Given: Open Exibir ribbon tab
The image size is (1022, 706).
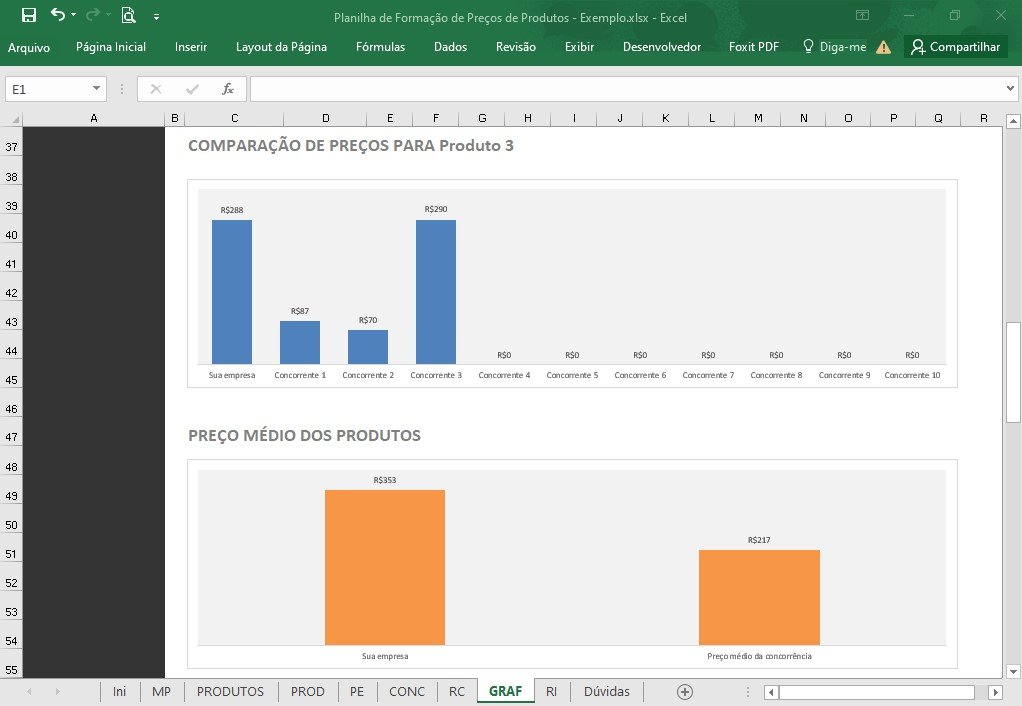Looking at the screenshot, I should pyautogui.click(x=579, y=47).
